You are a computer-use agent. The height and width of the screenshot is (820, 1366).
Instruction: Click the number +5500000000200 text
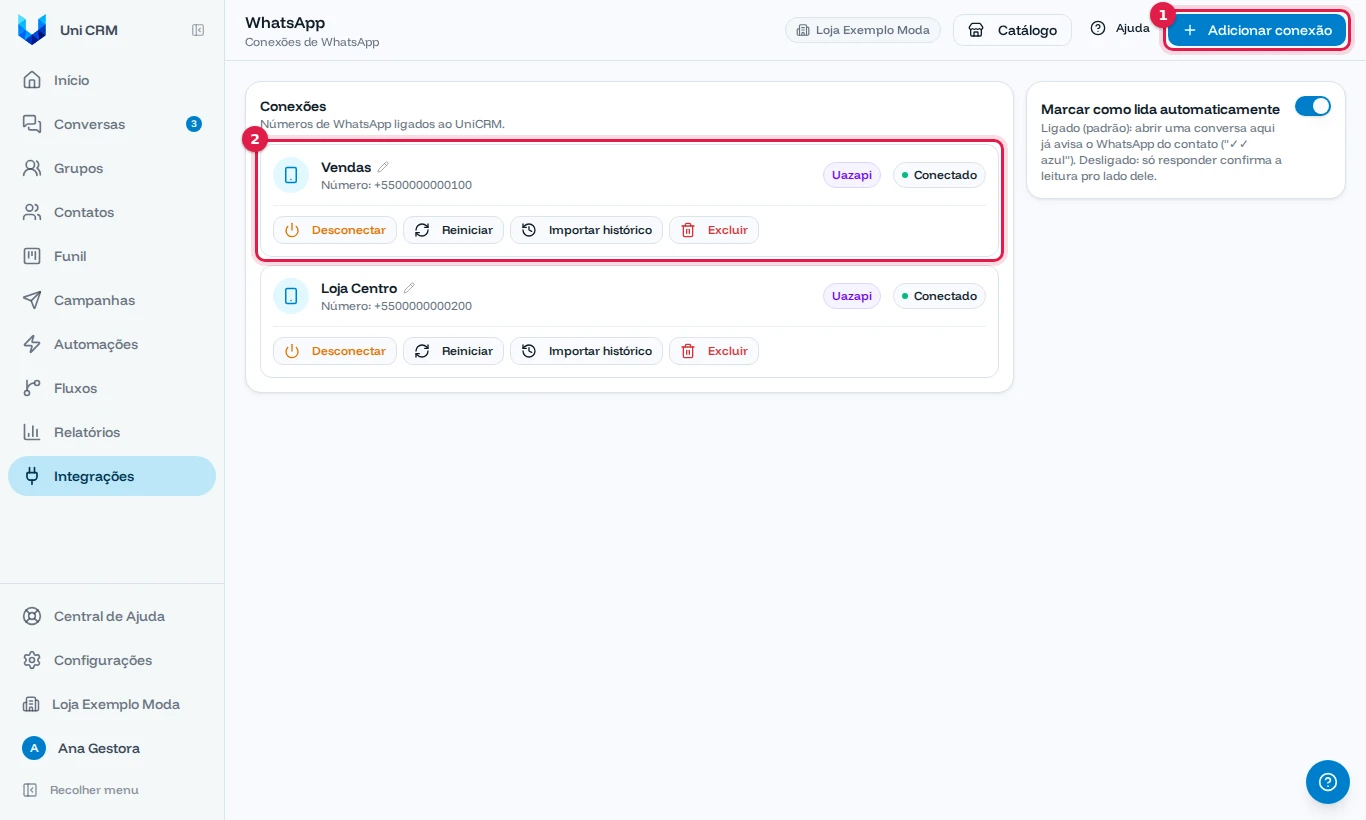(423, 306)
